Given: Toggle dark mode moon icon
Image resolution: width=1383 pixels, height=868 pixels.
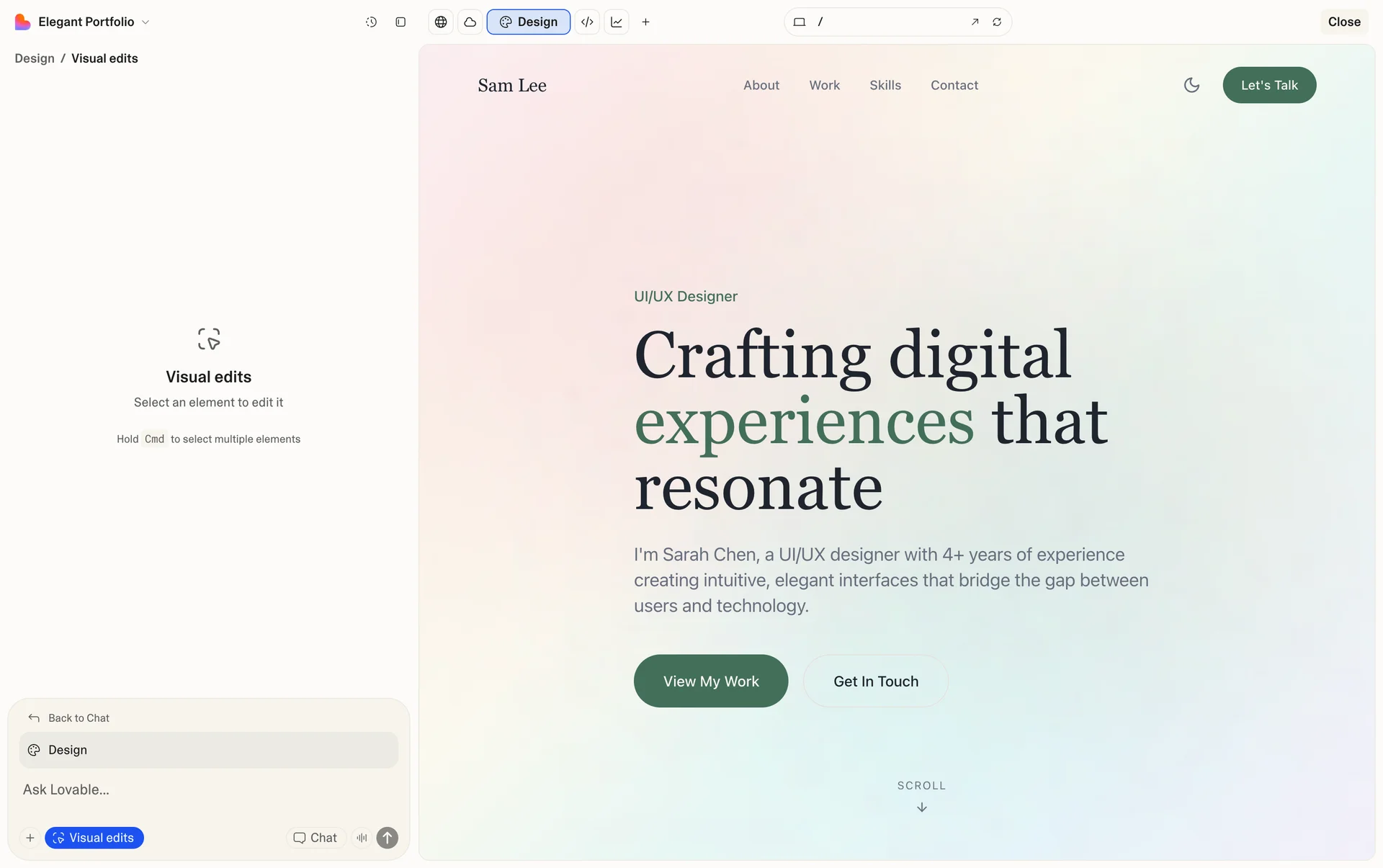Looking at the screenshot, I should (x=1191, y=85).
